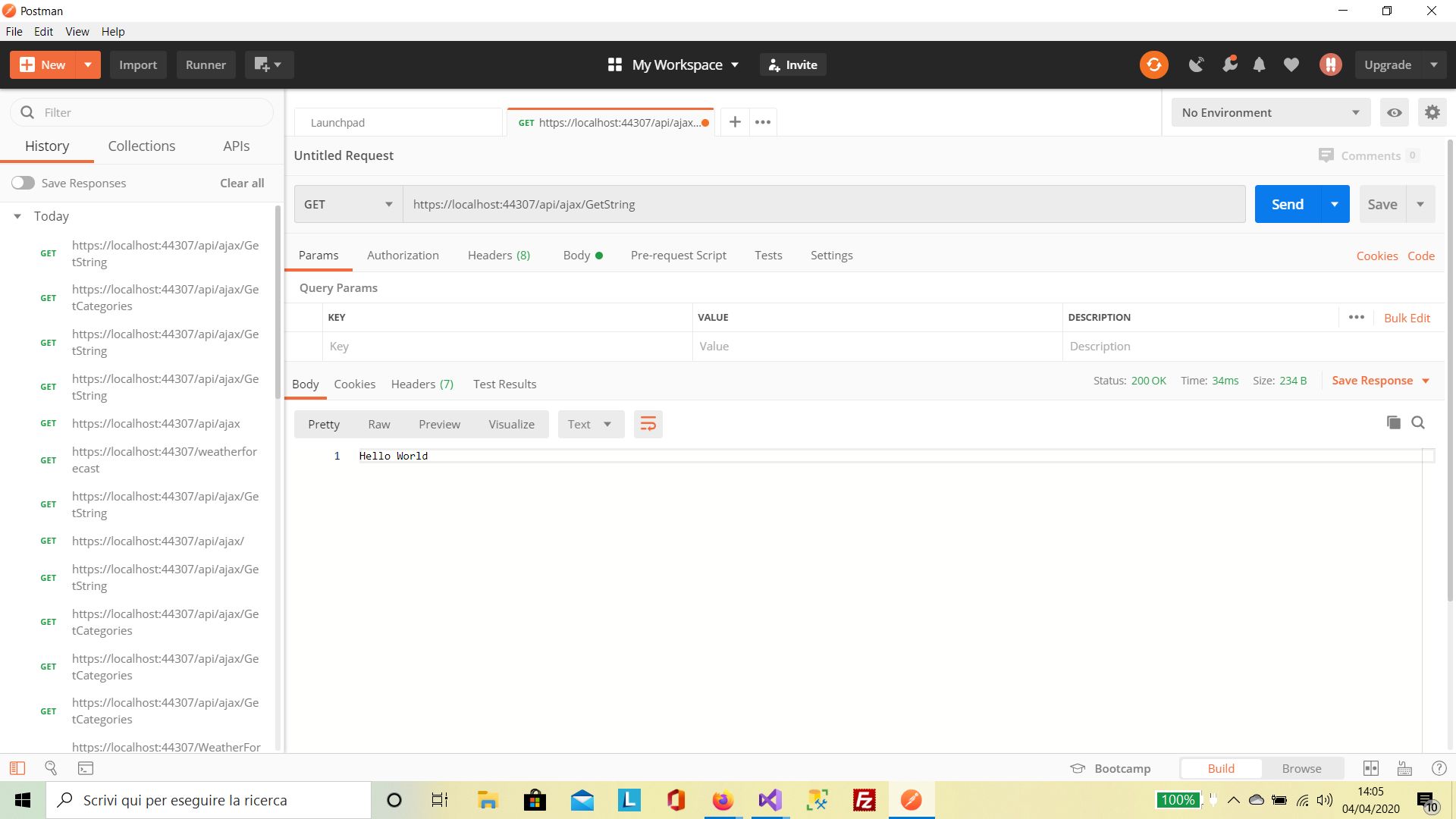This screenshot has width=1456, height=819.
Task: Open the capture requests satellite icon
Action: [x=1197, y=64]
